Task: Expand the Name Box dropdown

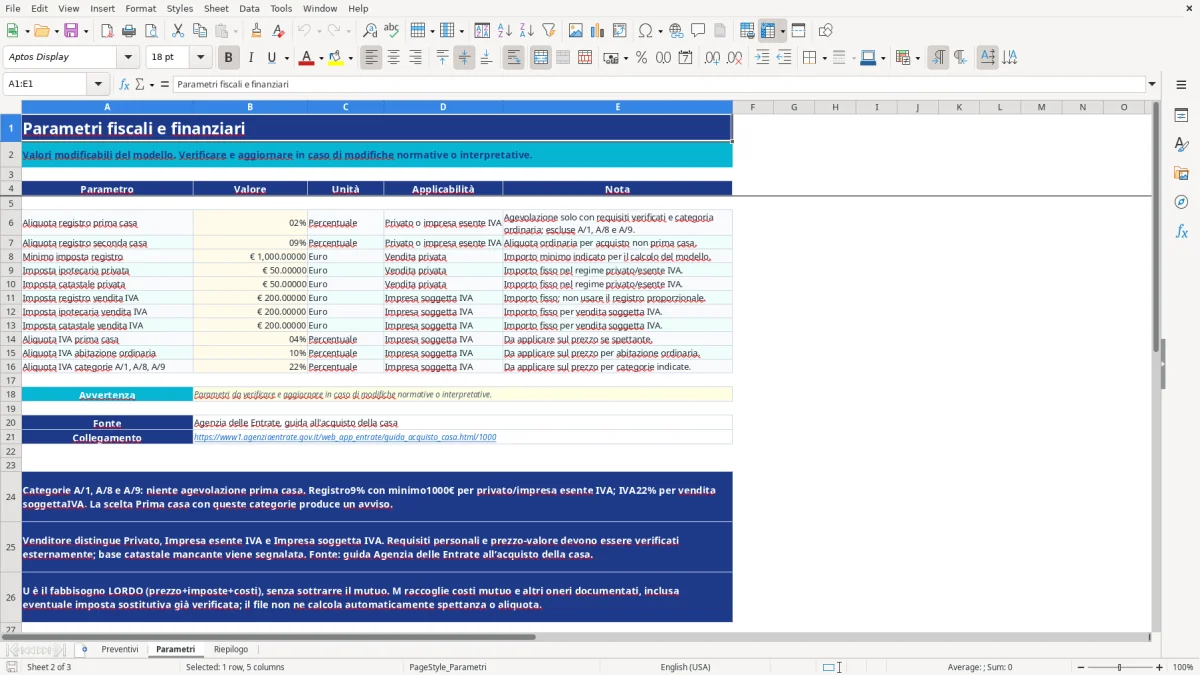Action: click(x=98, y=84)
